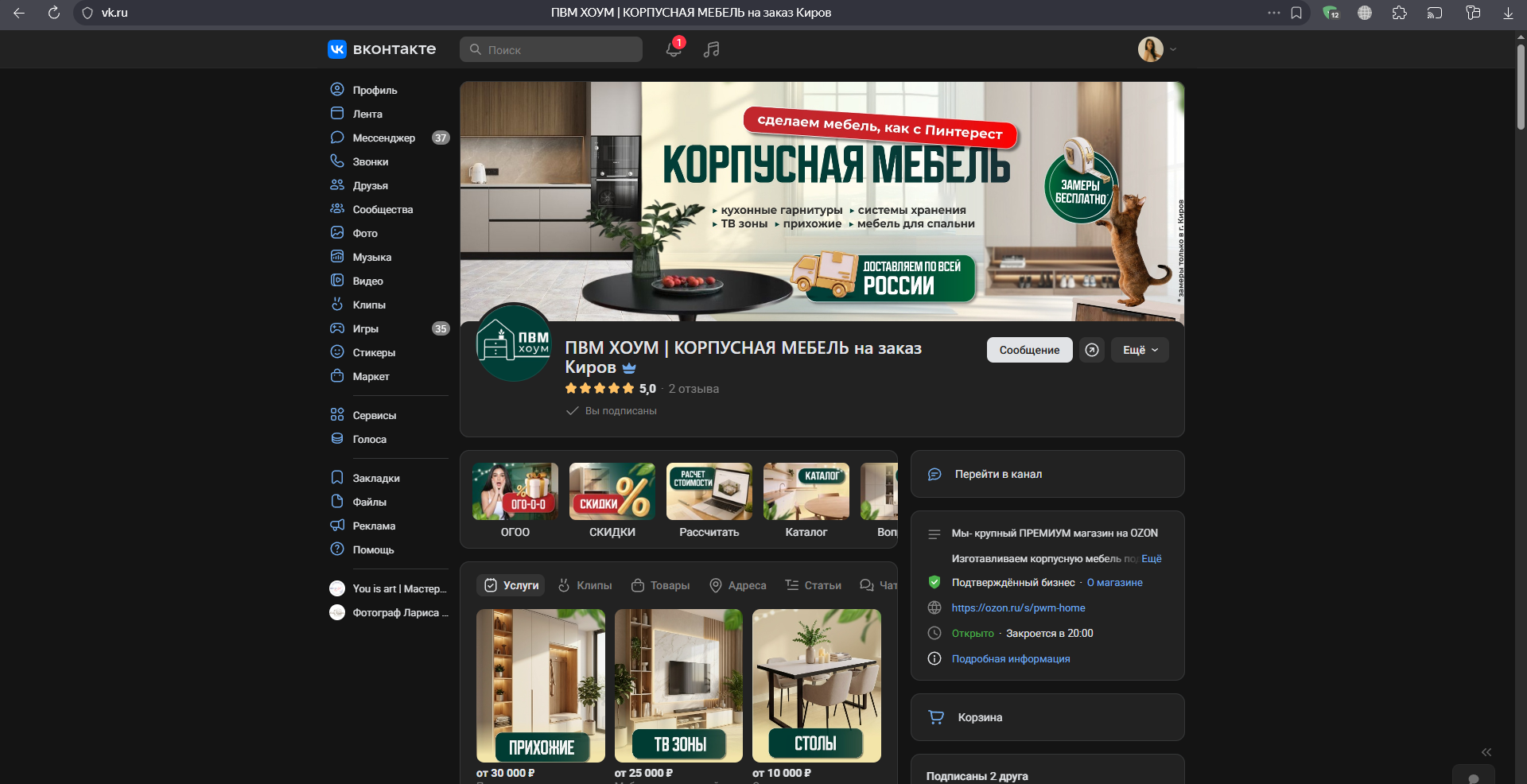Go back in browser history
Image resolution: width=1527 pixels, height=784 pixels.
click(19, 13)
